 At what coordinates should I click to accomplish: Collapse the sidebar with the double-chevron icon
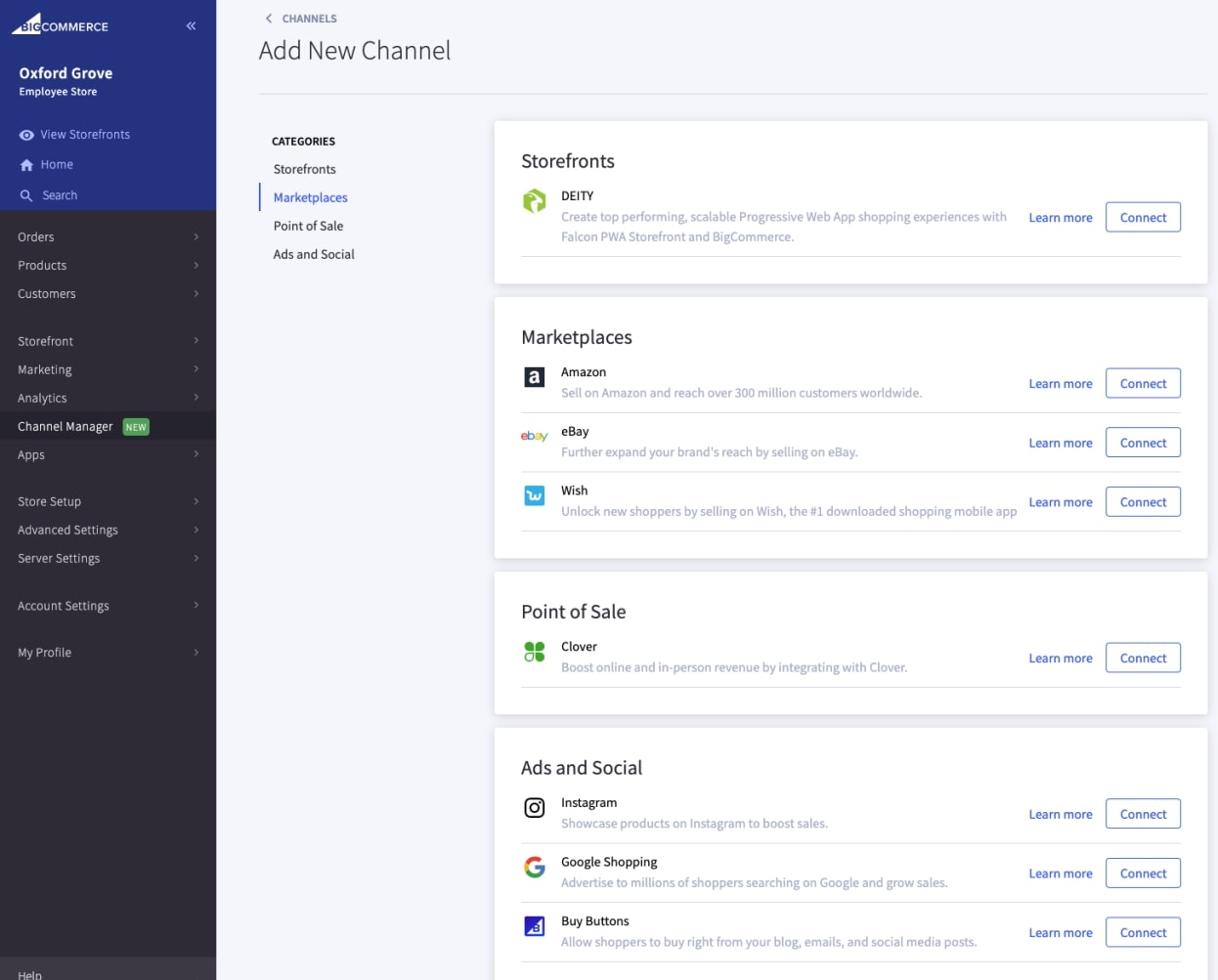click(191, 25)
